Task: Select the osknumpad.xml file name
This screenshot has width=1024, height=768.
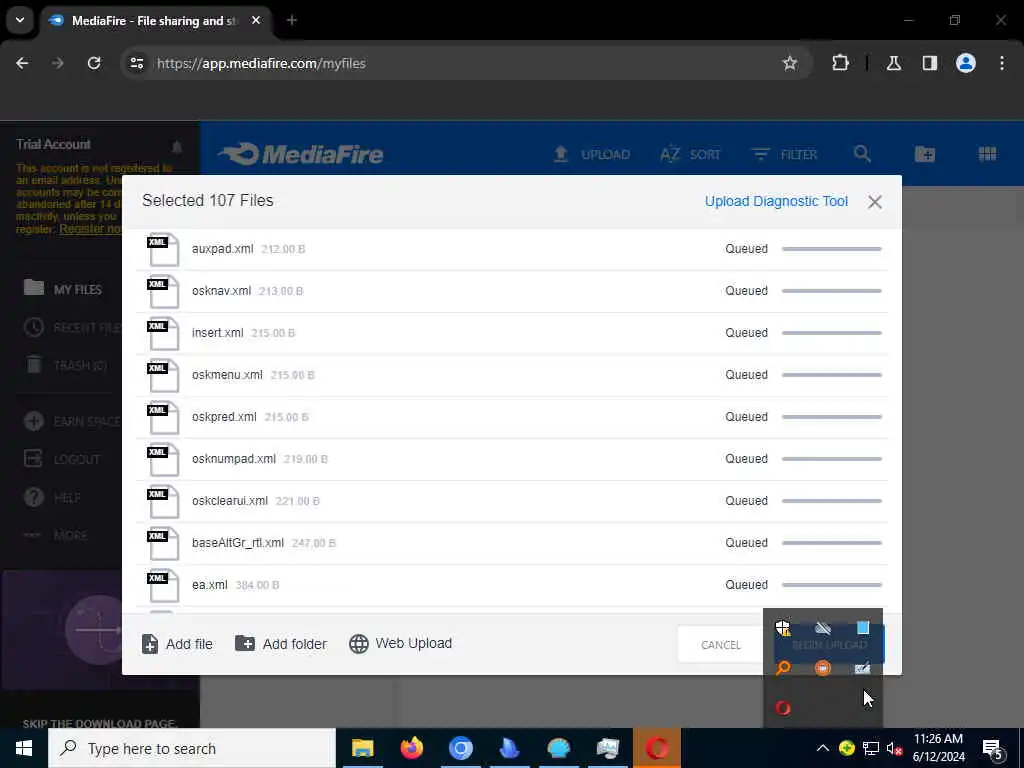Action: tap(234, 458)
